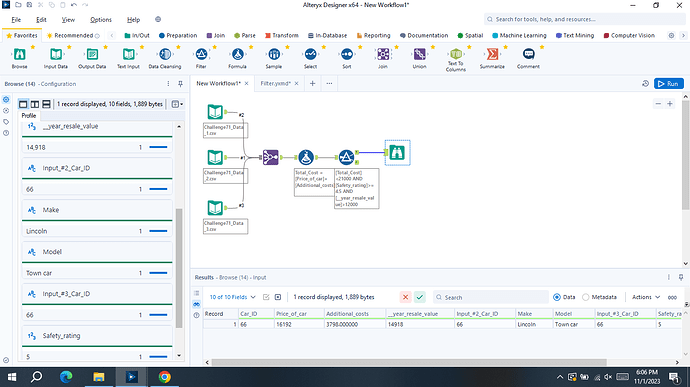The width and height of the screenshot is (690, 387).
Task: Run the workflow
Action: 668,84
